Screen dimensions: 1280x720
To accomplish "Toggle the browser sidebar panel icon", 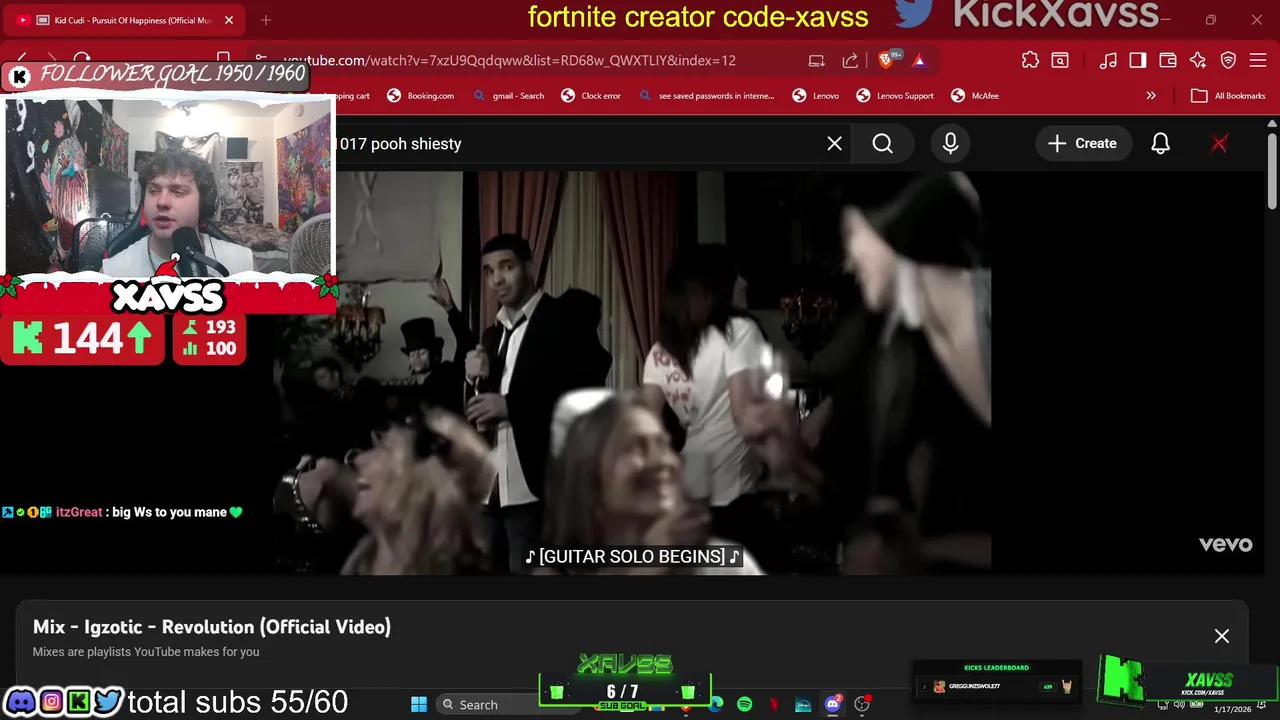I will point(1138,60).
